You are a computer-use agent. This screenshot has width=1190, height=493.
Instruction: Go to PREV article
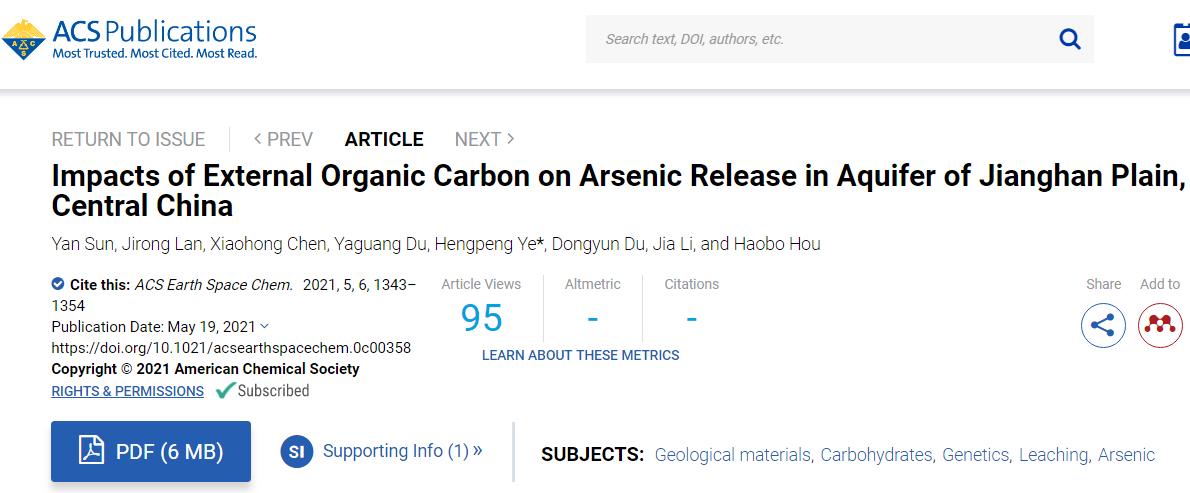tap(283, 139)
